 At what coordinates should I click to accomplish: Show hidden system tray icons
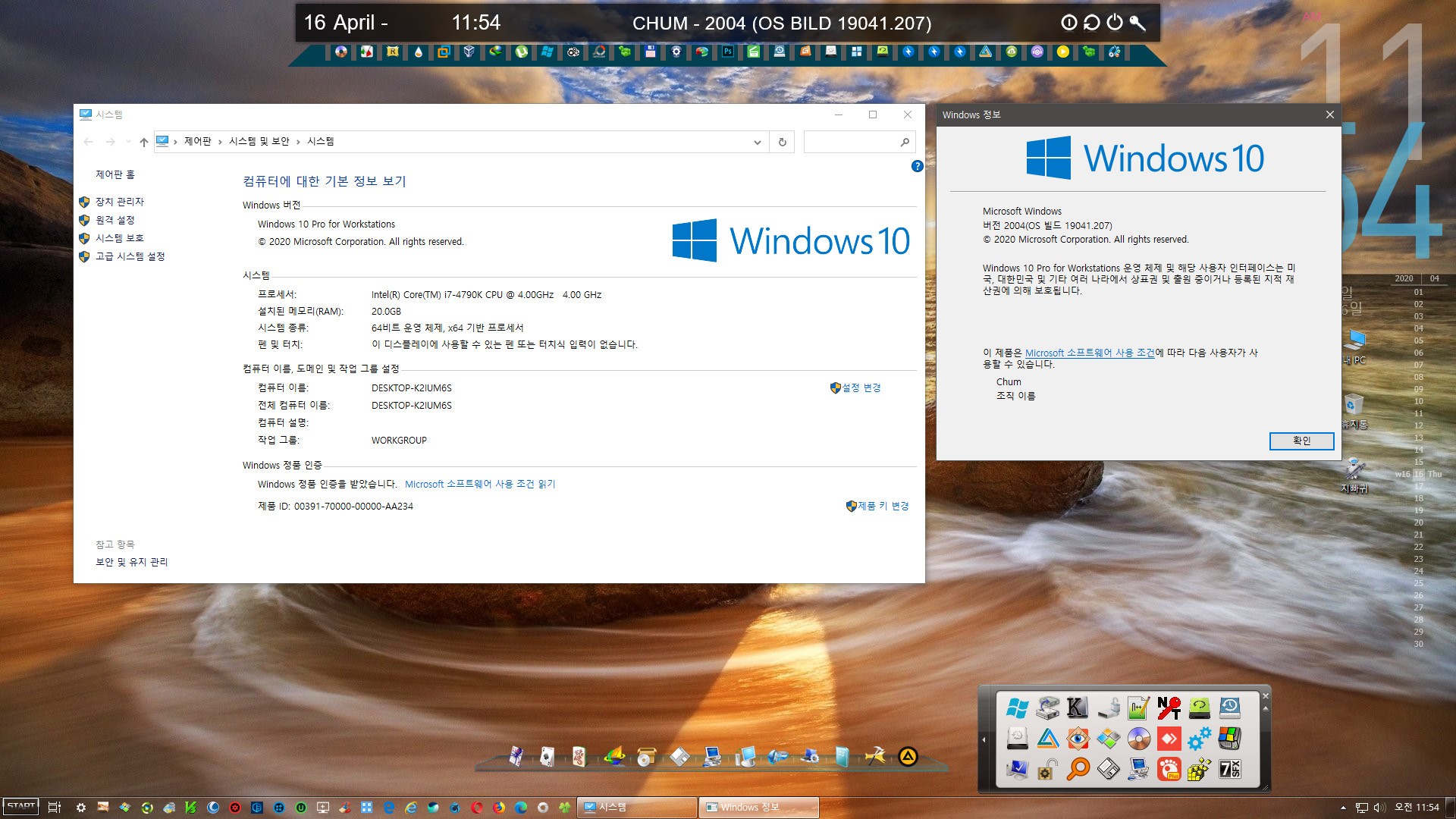(x=1343, y=808)
